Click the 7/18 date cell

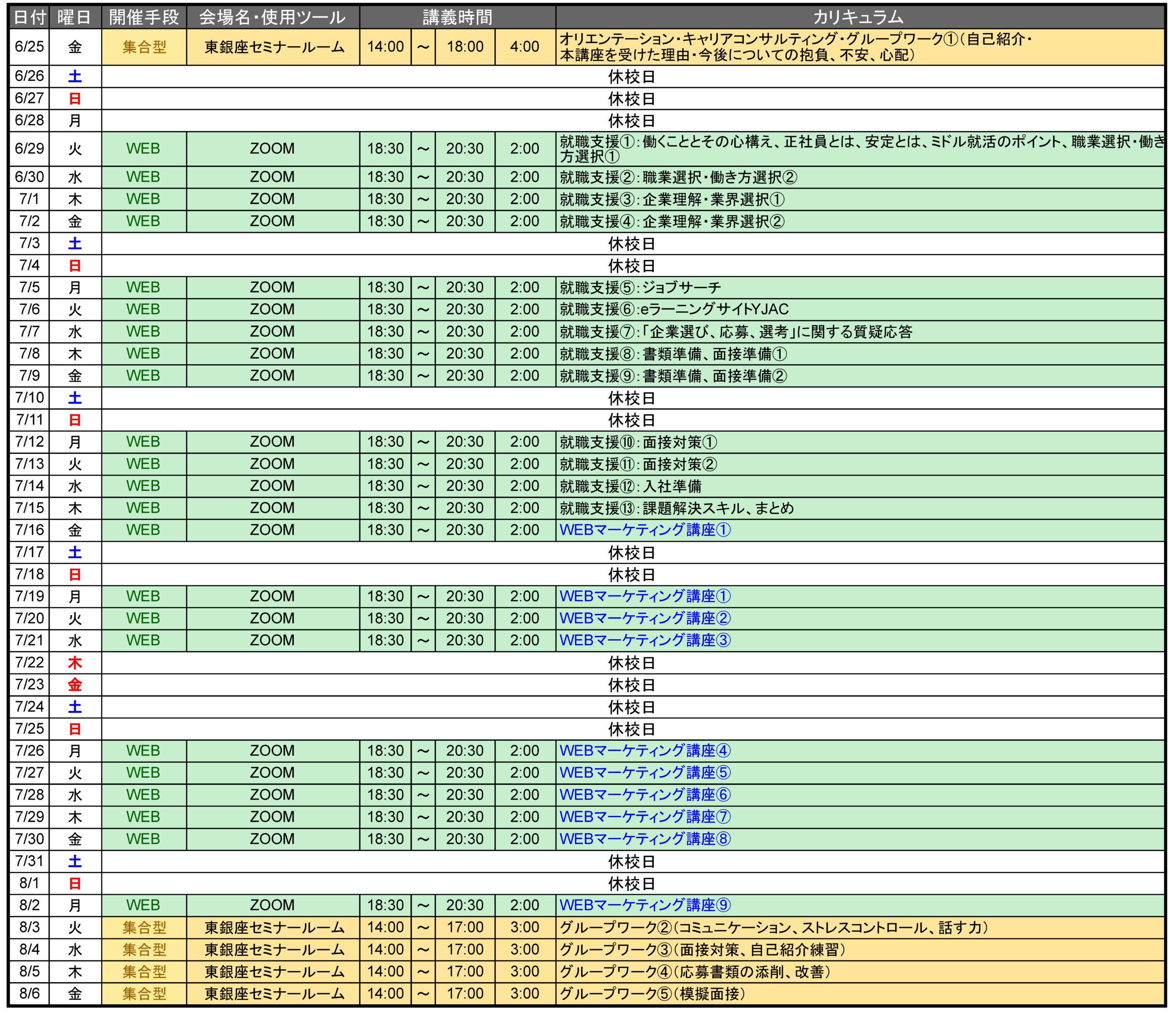[x=29, y=574]
